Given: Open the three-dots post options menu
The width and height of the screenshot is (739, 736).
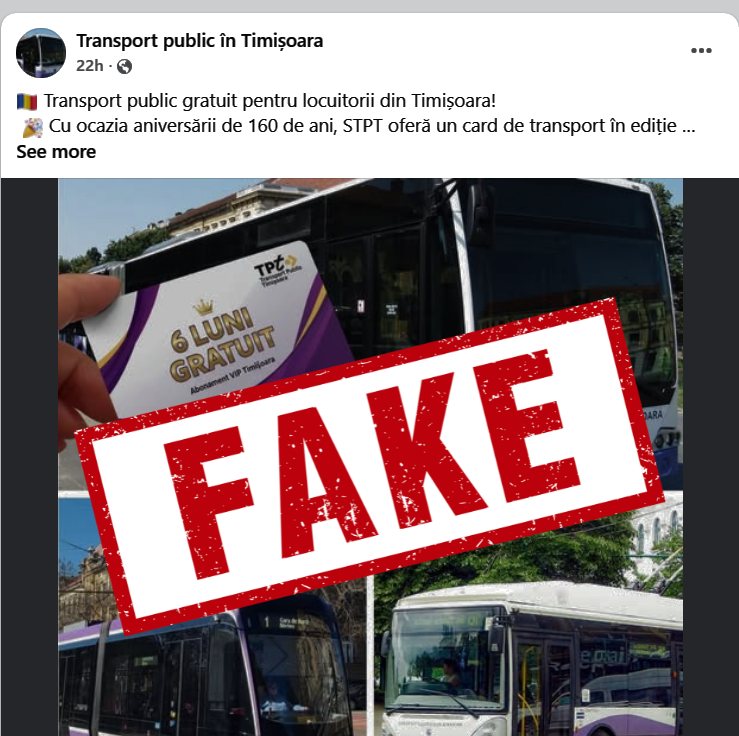Looking at the screenshot, I should [701, 50].
